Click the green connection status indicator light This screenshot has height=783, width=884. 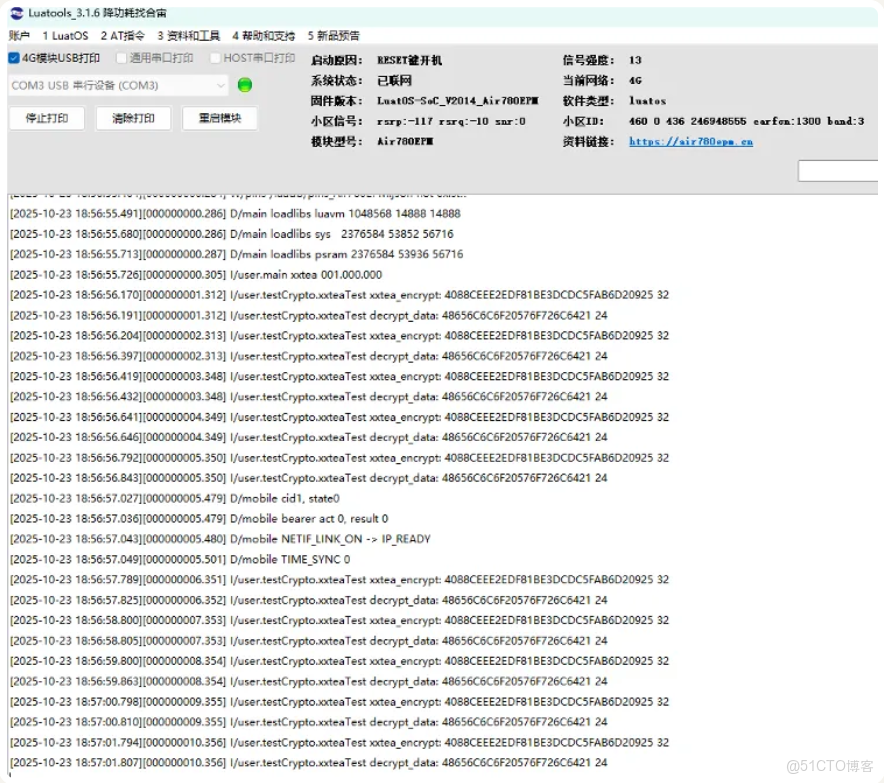(245, 85)
